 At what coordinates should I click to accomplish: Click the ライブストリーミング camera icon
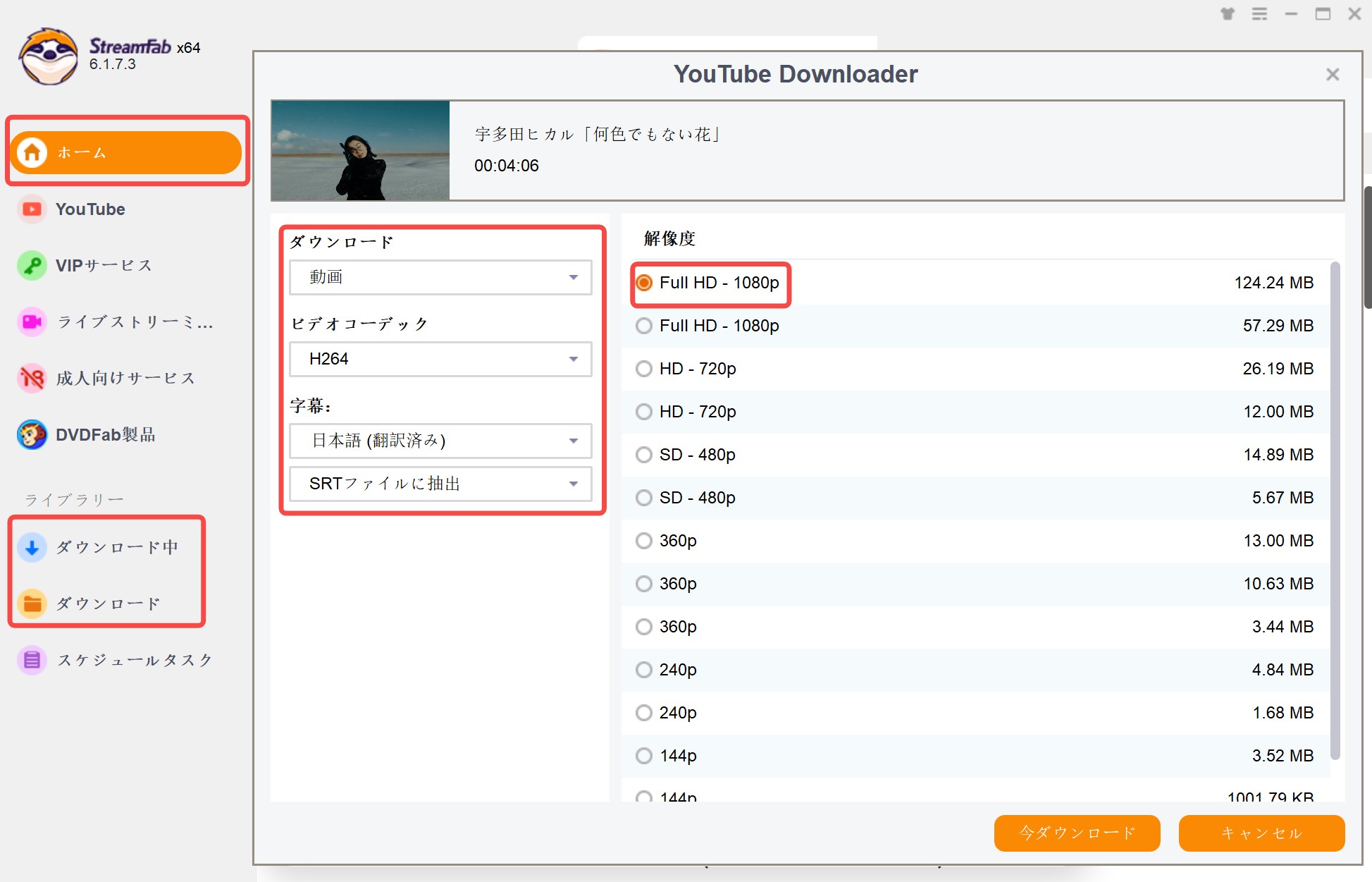point(32,322)
